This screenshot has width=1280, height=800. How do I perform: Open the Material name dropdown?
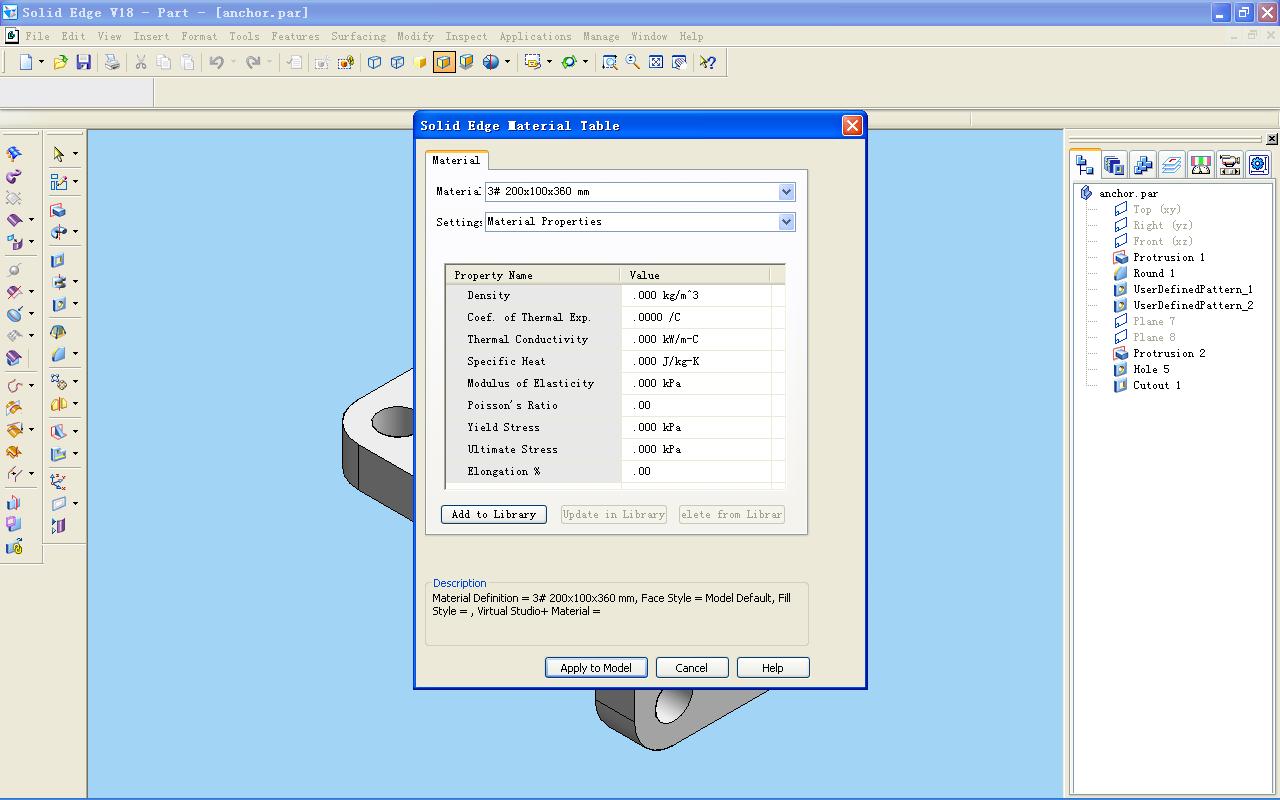[x=786, y=192]
